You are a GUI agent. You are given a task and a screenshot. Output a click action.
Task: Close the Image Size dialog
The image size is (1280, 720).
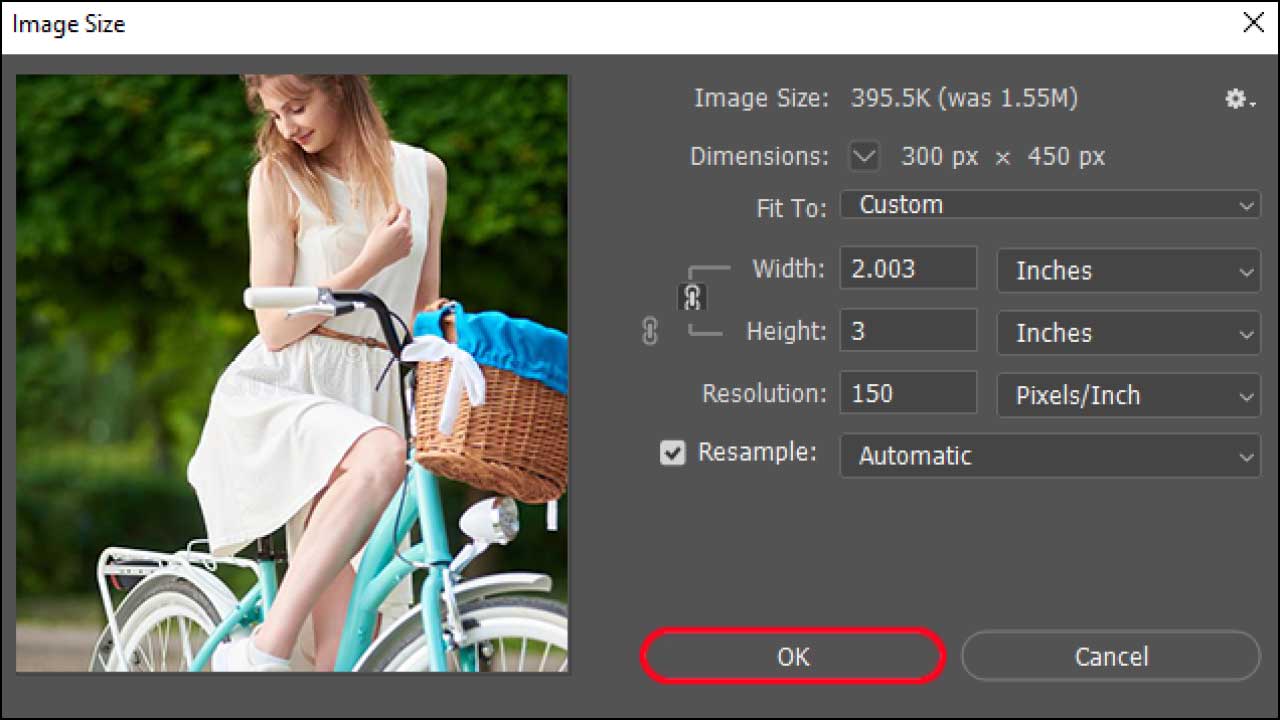1253,24
